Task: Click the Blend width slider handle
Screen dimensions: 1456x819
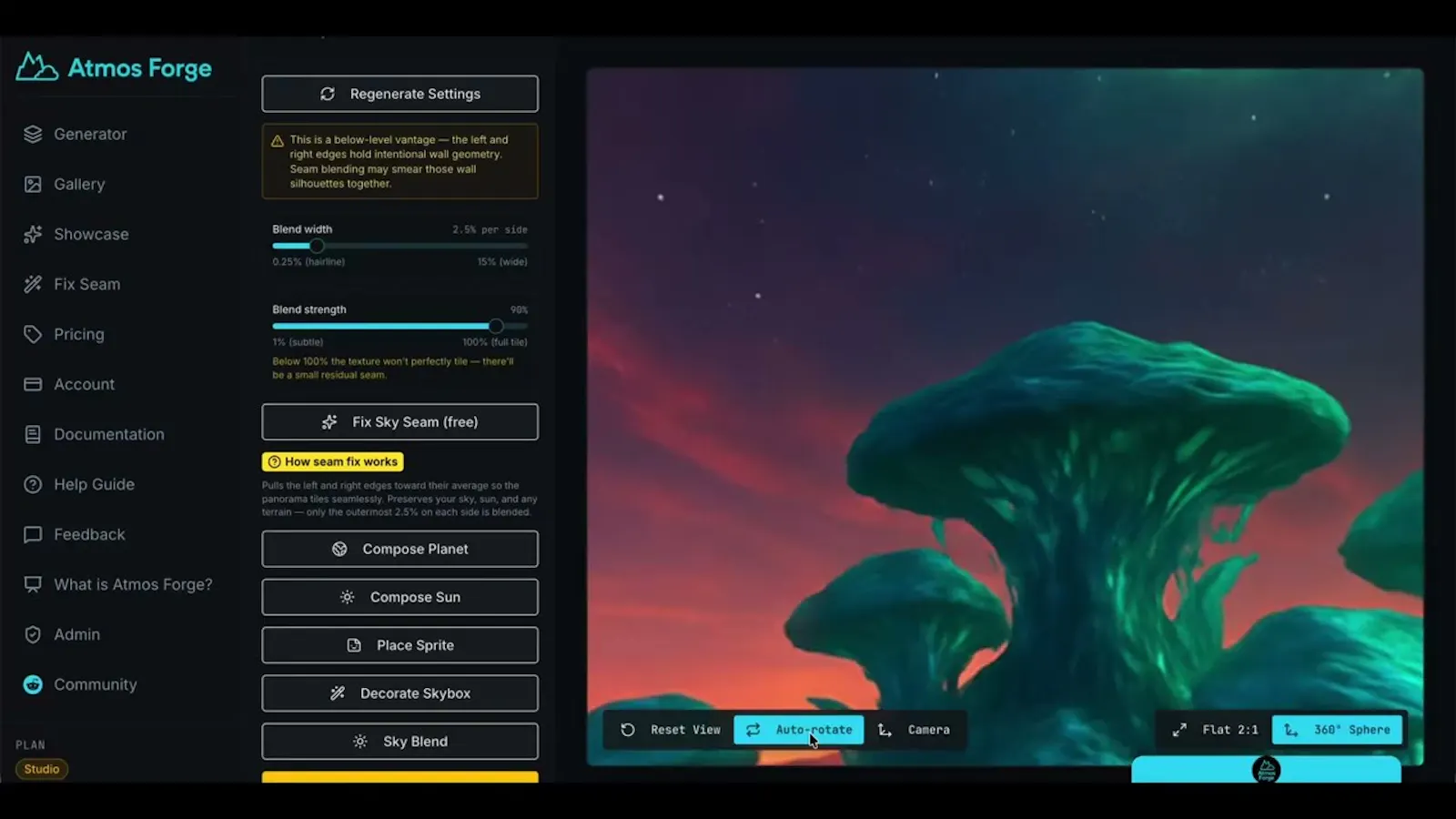Action: 317,246
